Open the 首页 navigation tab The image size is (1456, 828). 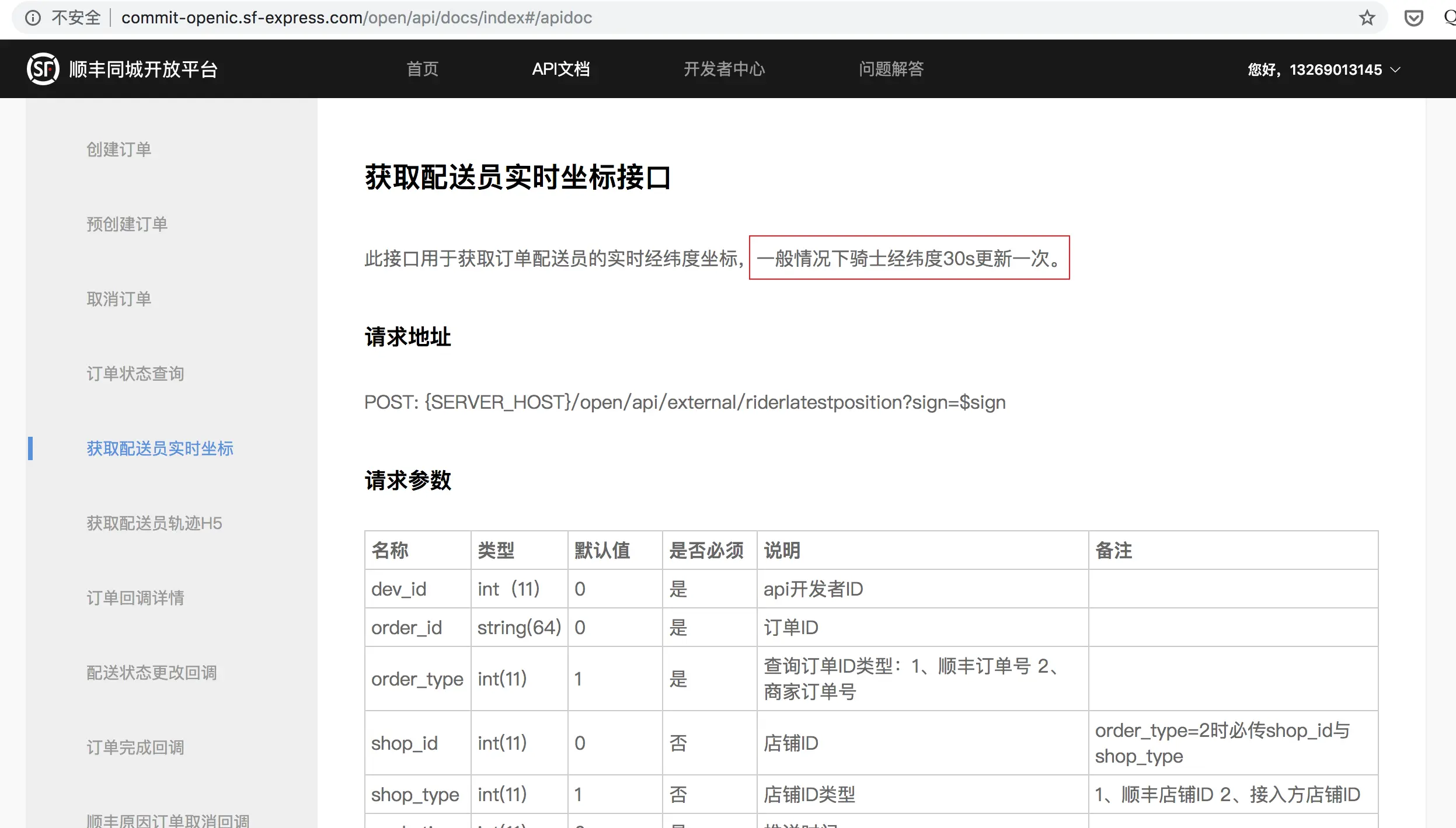coord(422,69)
